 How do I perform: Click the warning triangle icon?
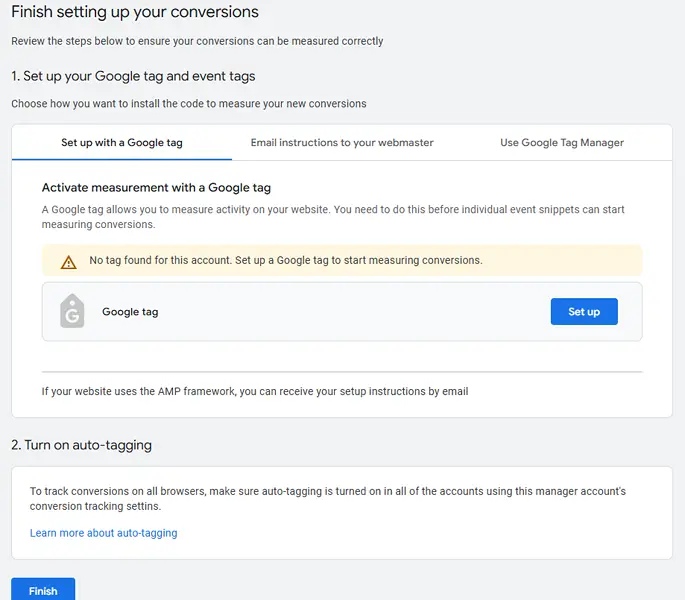[x=69, y=262]
